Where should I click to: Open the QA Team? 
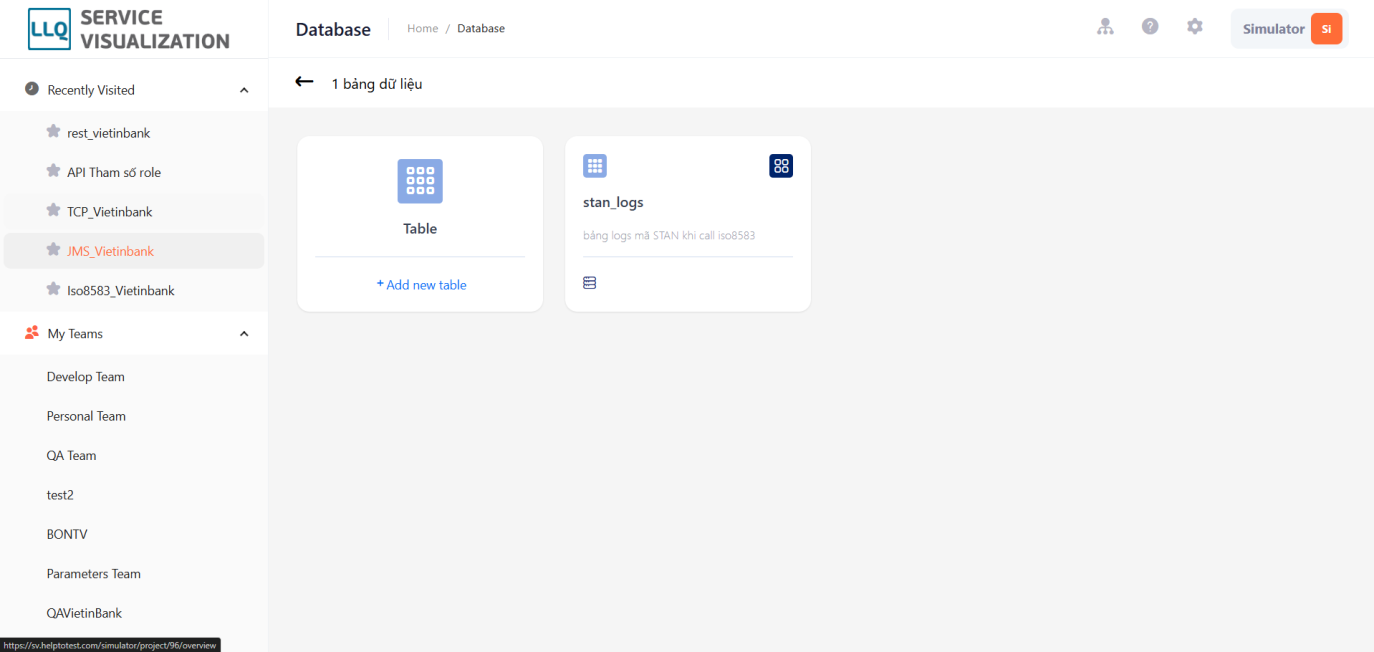(72, 455)
